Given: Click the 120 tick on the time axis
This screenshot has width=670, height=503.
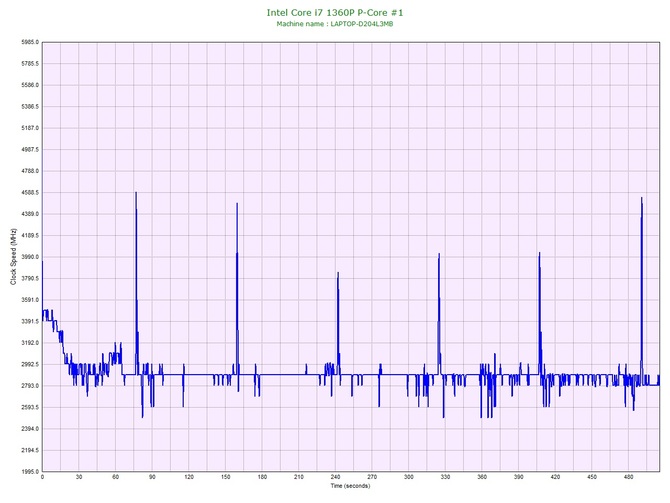Looking at the screenshot, I should (x=189, y=477).
